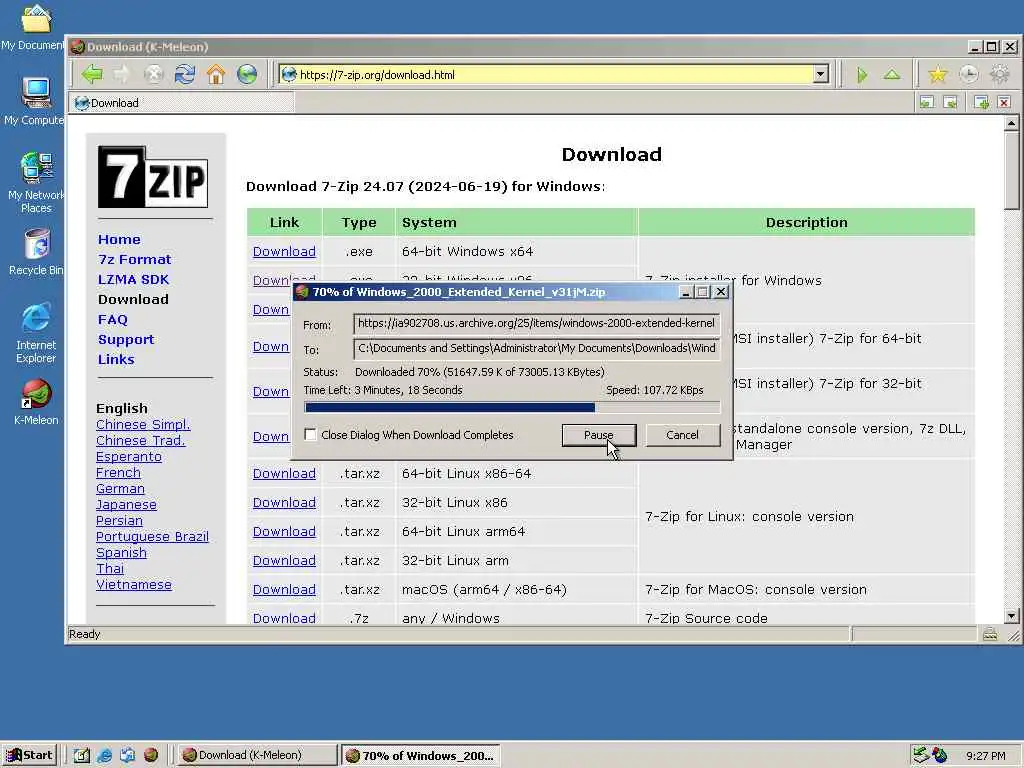1024x768 pixels.
Task: Switch language to Japanese
Action: click(x=126, y=505)
